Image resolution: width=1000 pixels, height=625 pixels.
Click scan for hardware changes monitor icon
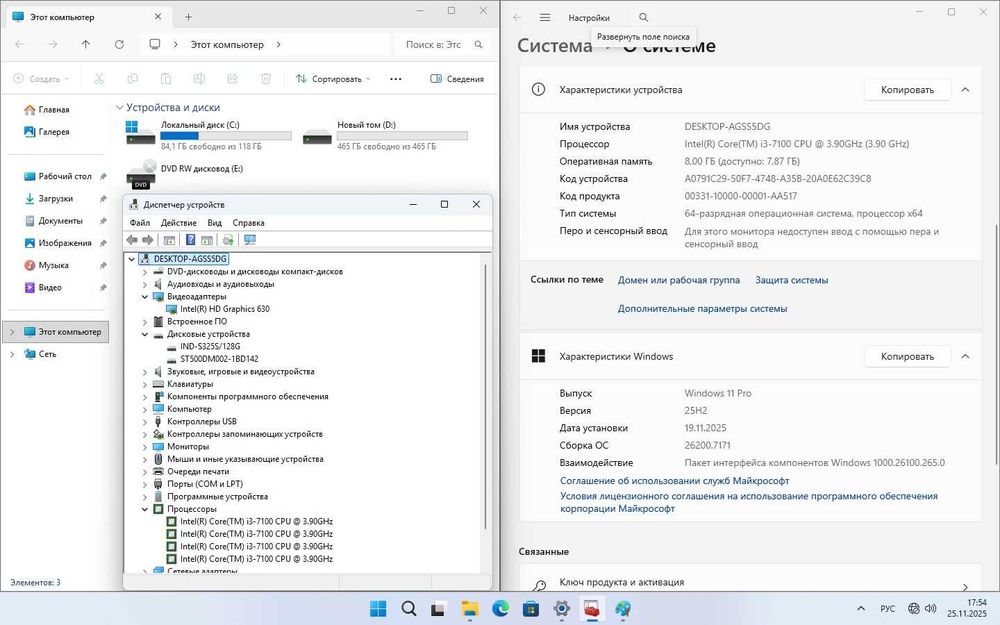pyautogui.click(x=249, y=240)
